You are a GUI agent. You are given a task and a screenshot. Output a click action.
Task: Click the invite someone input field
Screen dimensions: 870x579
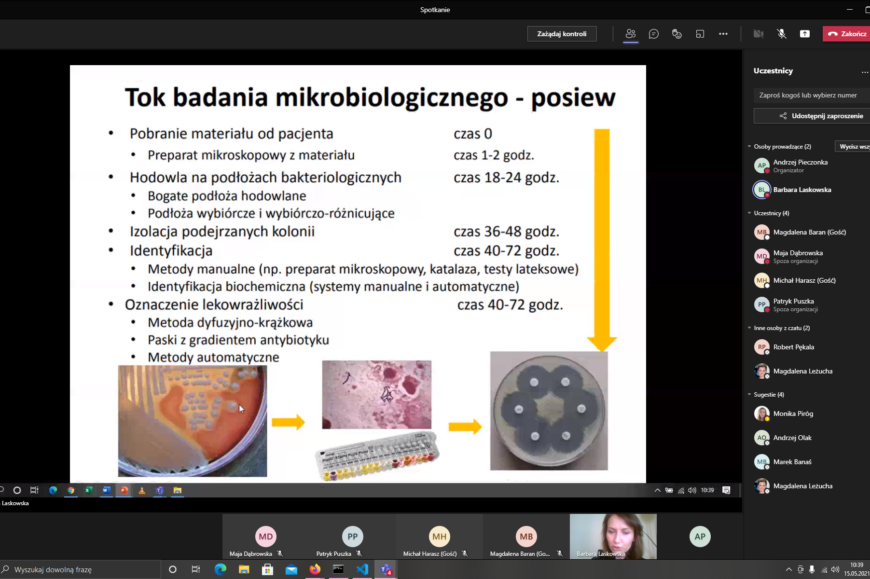click(x=811, y=95)
